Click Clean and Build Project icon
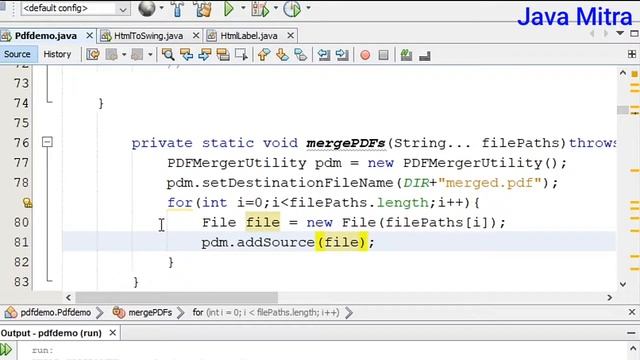640x360 pixels. pos(203,9)
